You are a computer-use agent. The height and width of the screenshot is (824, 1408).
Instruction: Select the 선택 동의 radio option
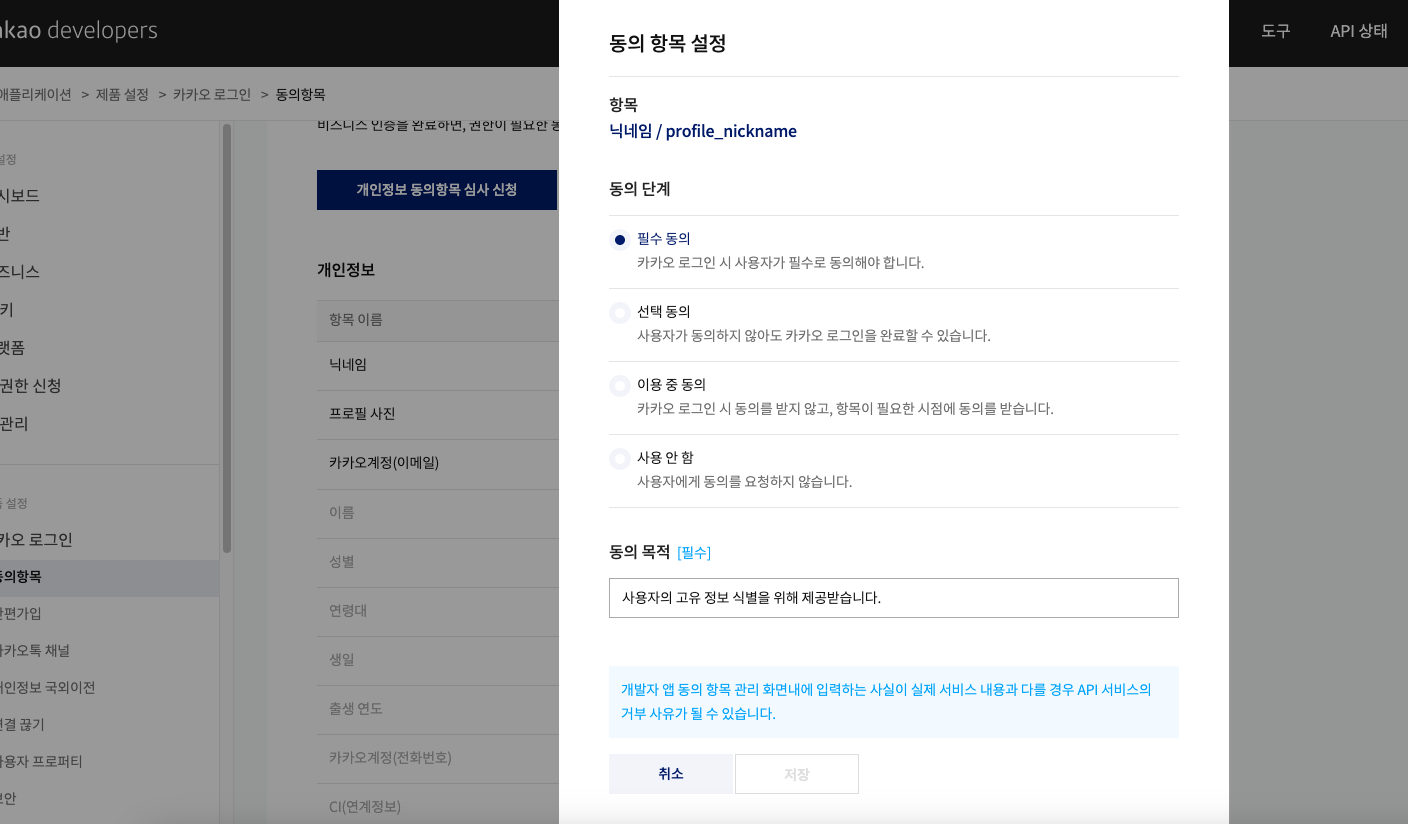[x=620, y=313]
